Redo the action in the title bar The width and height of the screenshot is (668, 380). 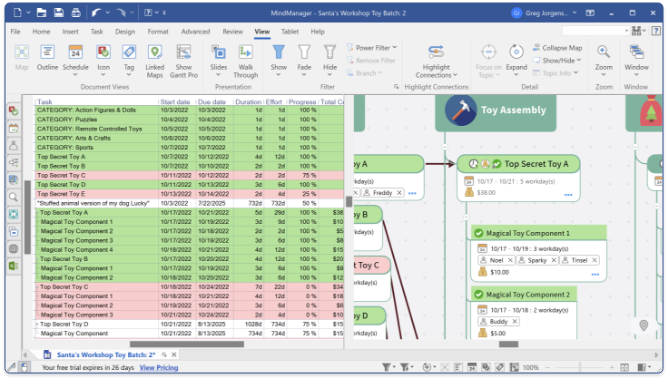coord(121,13)
